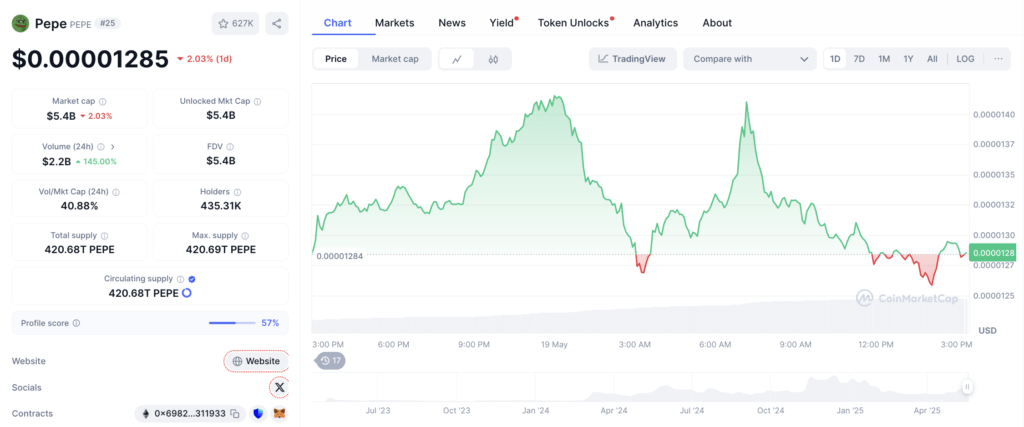Open the share icon button
The width and height of the screenshot is (1024, 427).
click(277, 24)
